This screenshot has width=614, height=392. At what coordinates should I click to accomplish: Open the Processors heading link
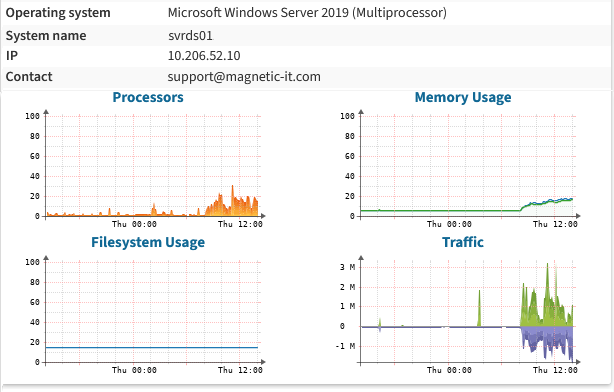(x=148, y=97)
